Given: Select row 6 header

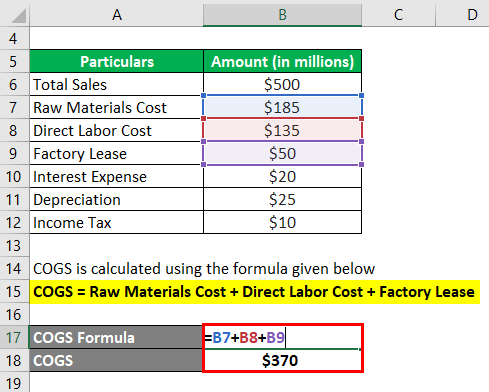Looking at the screenshot, I should pyautogui.click(x=14, y=85).
